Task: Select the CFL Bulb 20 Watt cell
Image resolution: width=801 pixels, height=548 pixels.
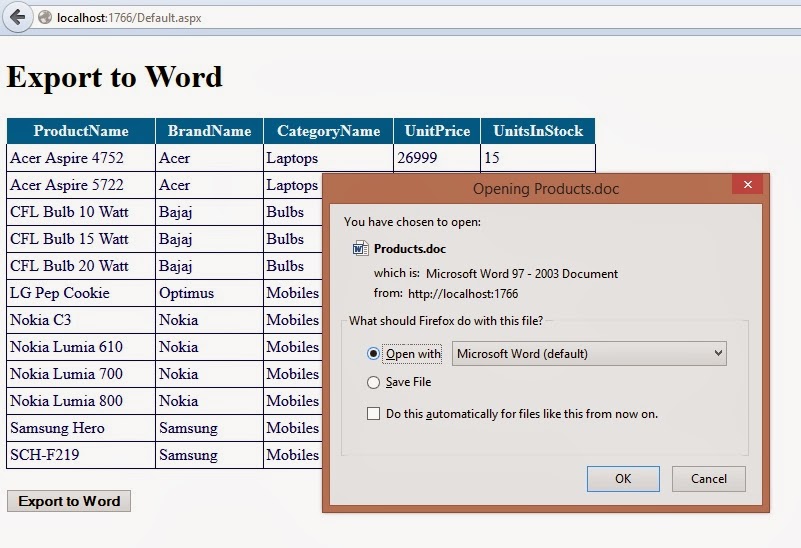Action: point(81,266)
